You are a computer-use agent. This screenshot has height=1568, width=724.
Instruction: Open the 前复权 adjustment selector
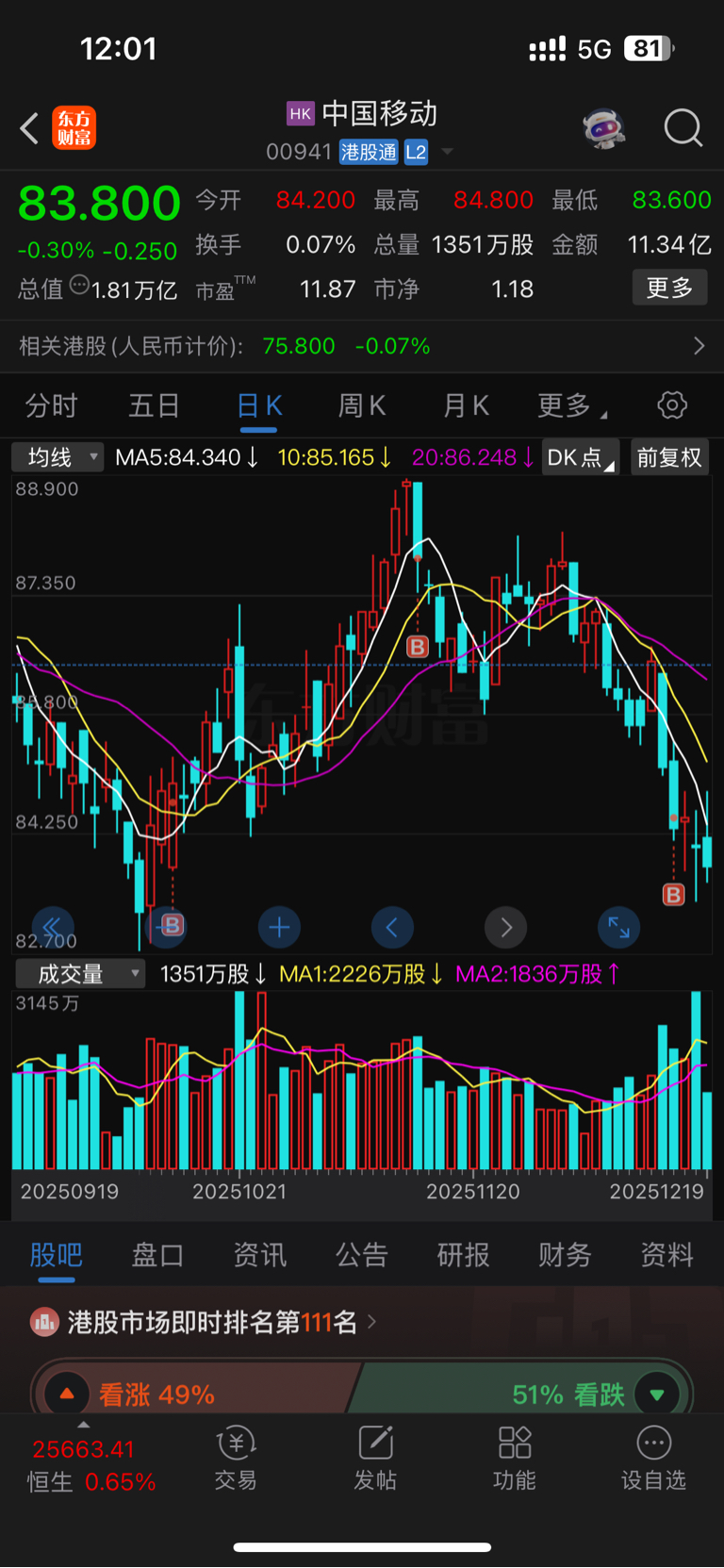[669, 457]
